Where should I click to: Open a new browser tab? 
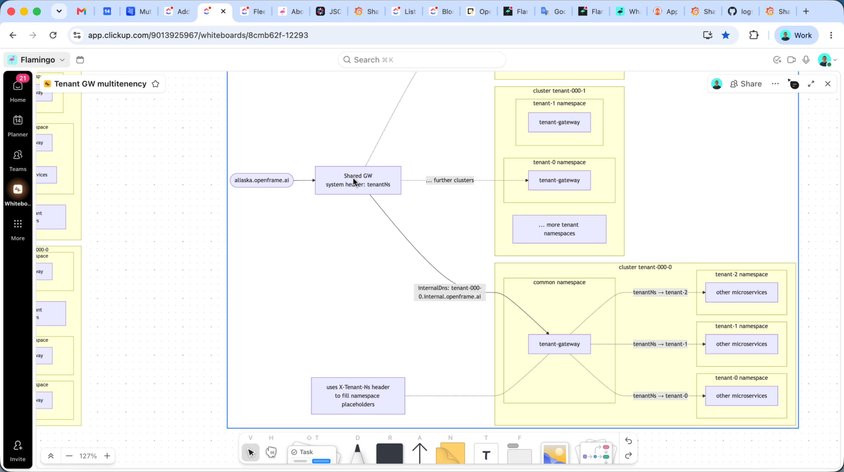(806, 11)
